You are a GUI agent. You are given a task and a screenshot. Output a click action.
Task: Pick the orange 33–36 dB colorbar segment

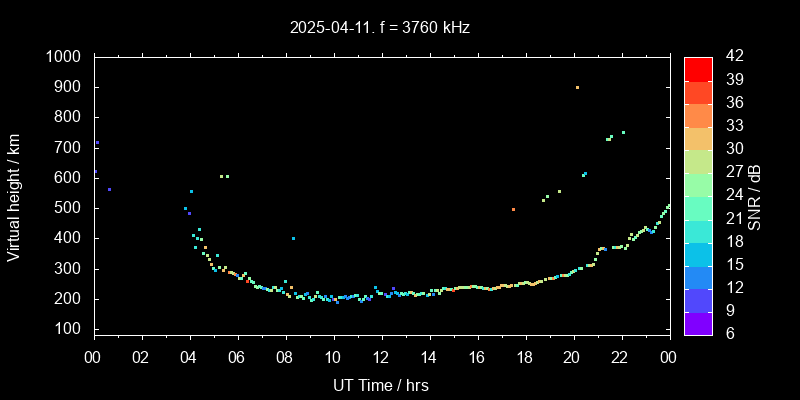point(698,115)
